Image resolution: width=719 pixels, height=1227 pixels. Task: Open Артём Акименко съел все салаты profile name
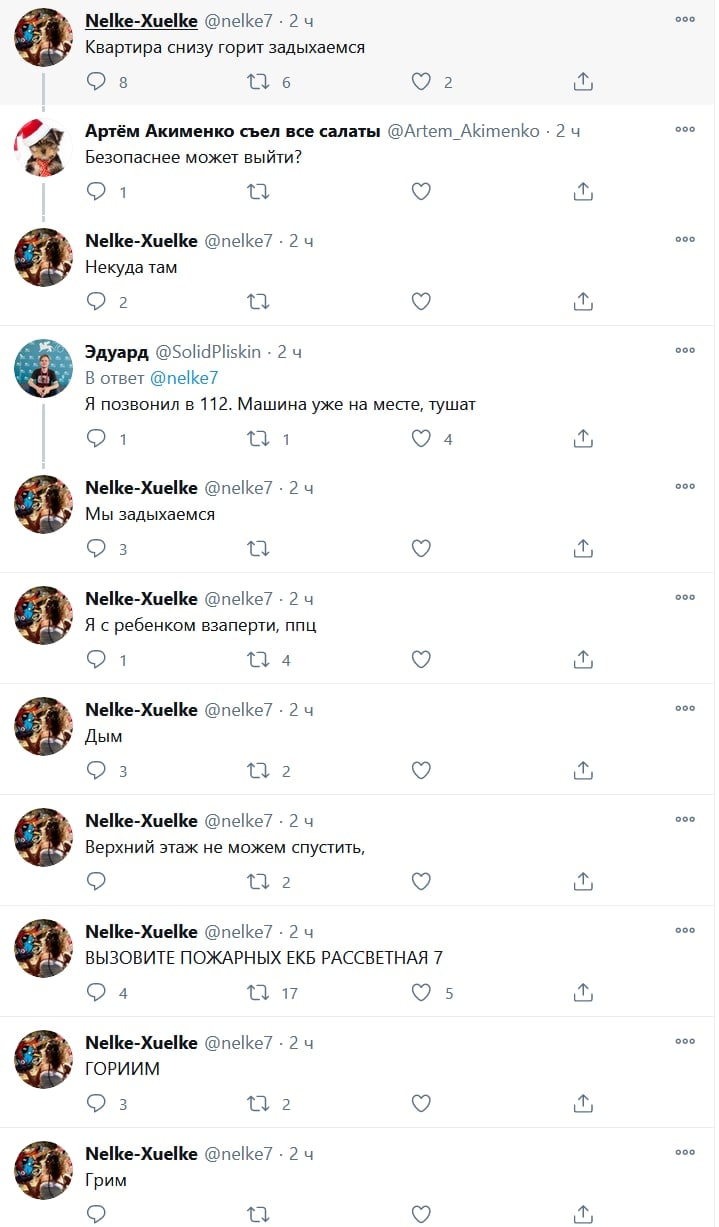click(233, 131)
